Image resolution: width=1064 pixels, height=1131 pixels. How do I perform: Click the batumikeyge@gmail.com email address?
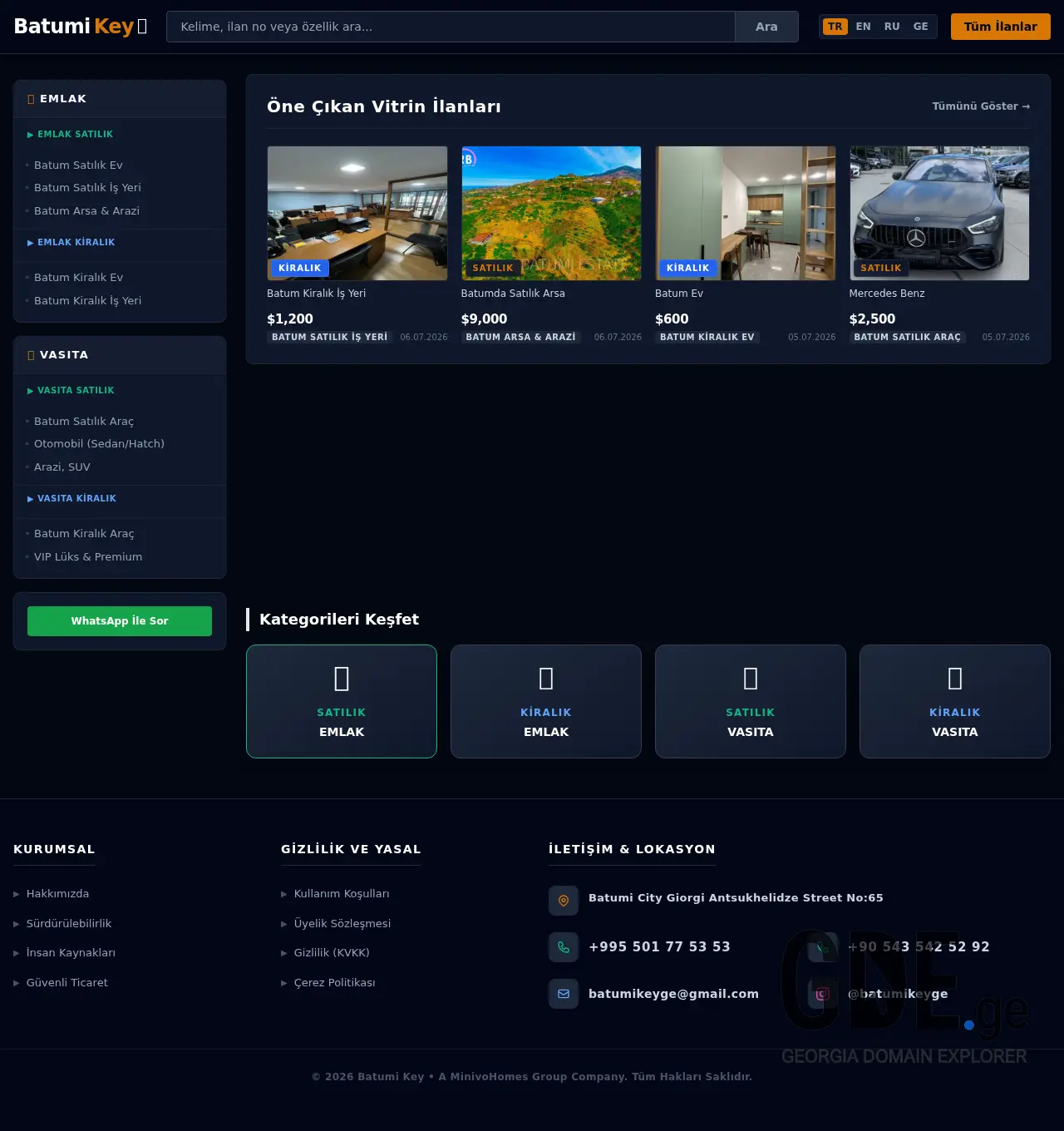[673, 994]
